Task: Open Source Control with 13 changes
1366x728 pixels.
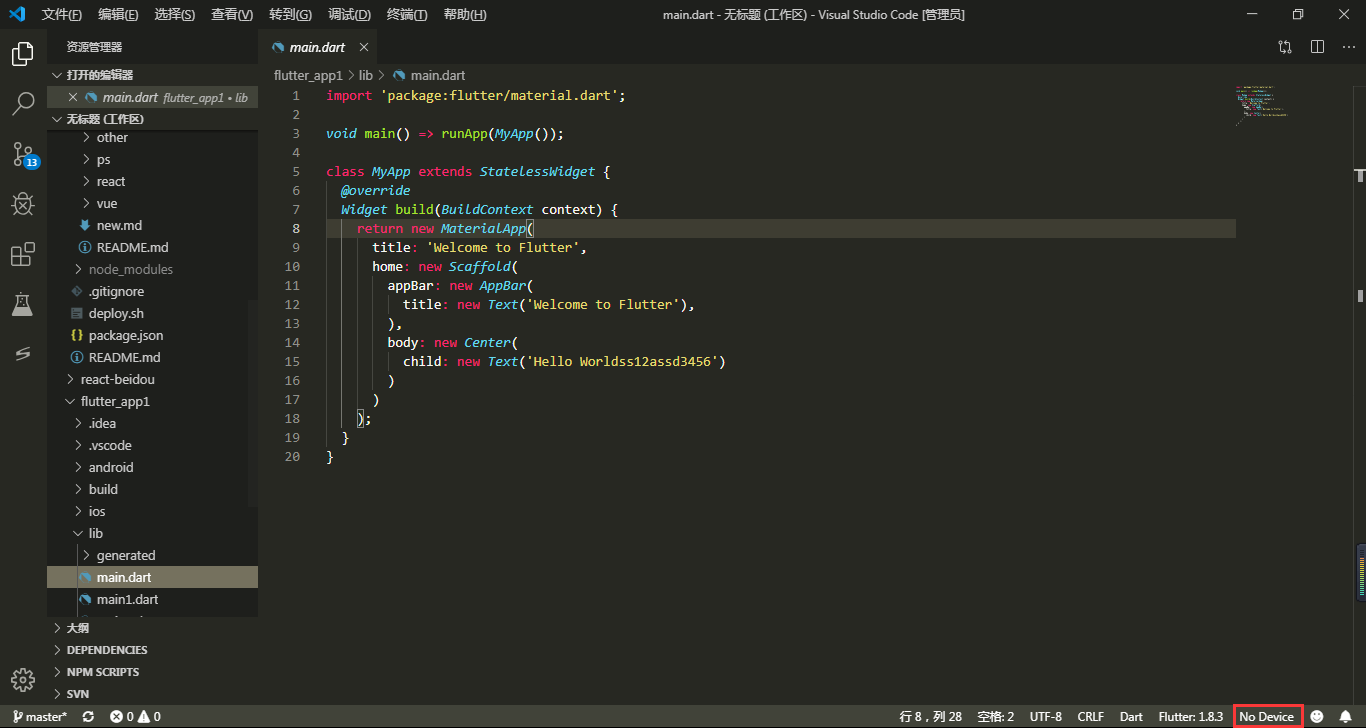Action: point(23,154)
